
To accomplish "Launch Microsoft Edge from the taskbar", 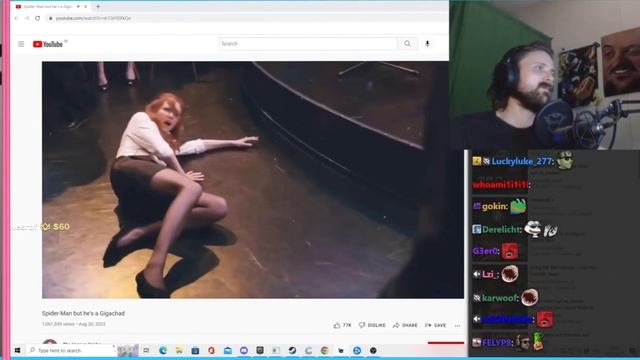I will (163, 350).
